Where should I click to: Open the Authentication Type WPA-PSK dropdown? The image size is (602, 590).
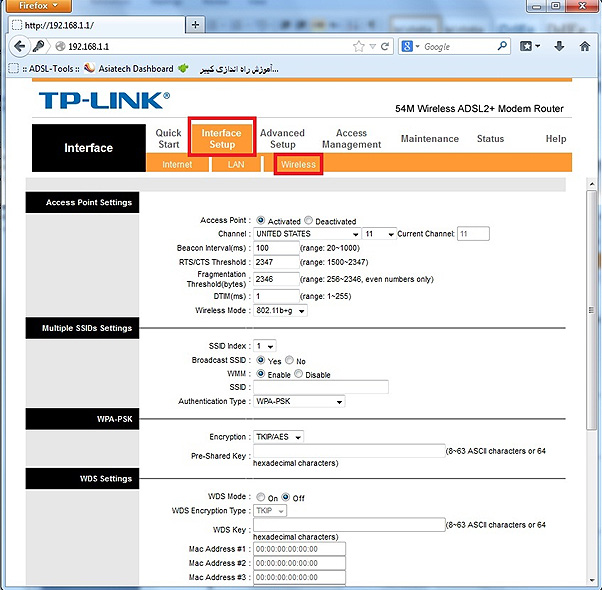click(299, 402)
